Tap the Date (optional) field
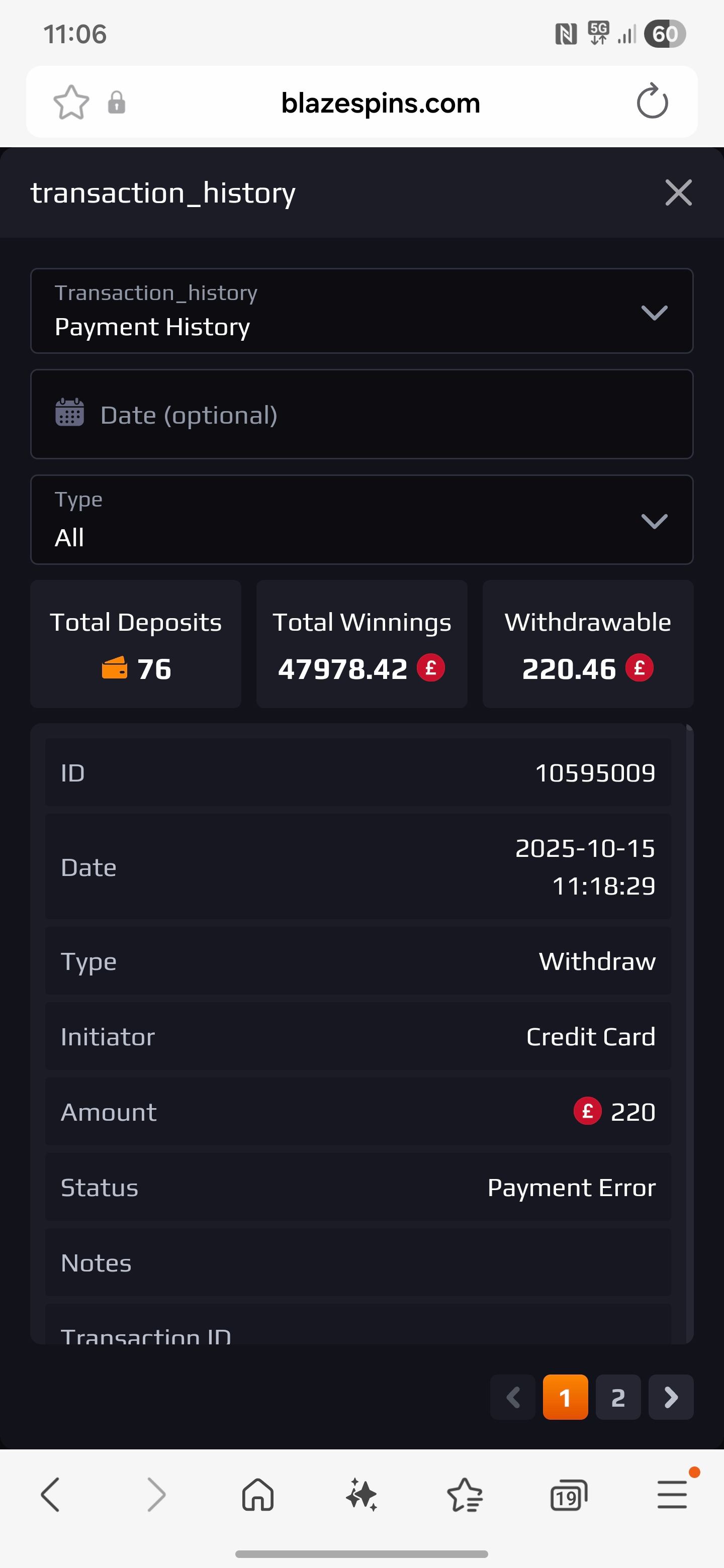Viewport: 724px width, 1568px height. click(x=361, y=415)
